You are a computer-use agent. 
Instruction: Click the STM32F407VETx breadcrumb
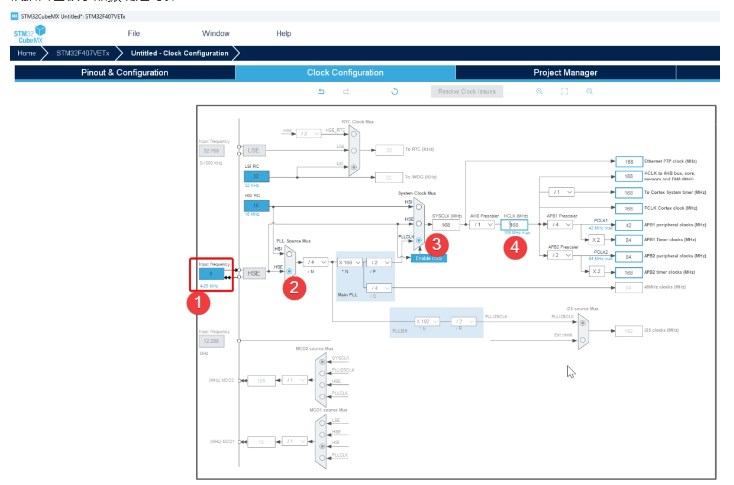(83, 53)
